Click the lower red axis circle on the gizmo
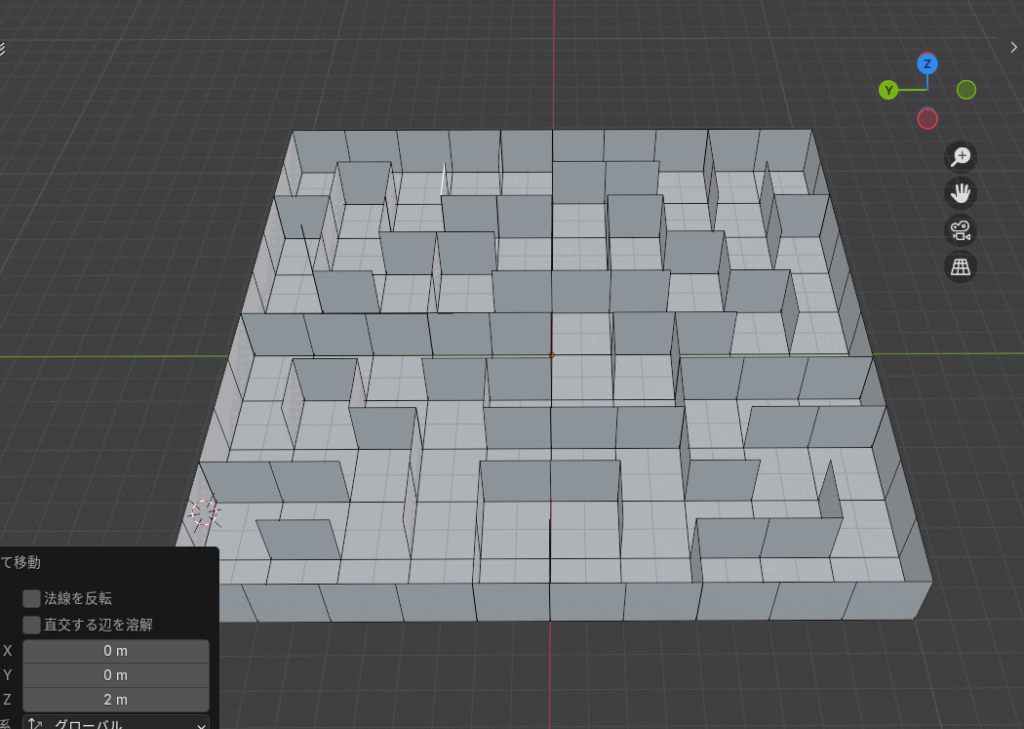This screenshot has height=729, width=1024. click(x=928, y=118)
